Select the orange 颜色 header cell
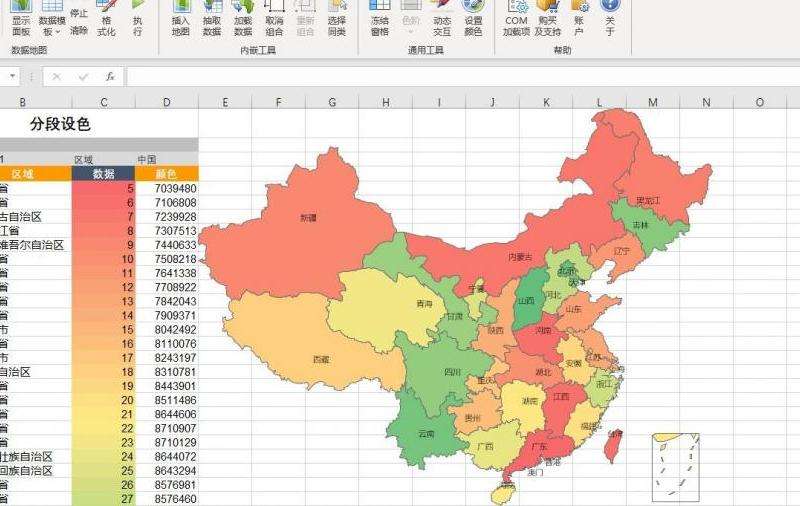 point(167,173)
